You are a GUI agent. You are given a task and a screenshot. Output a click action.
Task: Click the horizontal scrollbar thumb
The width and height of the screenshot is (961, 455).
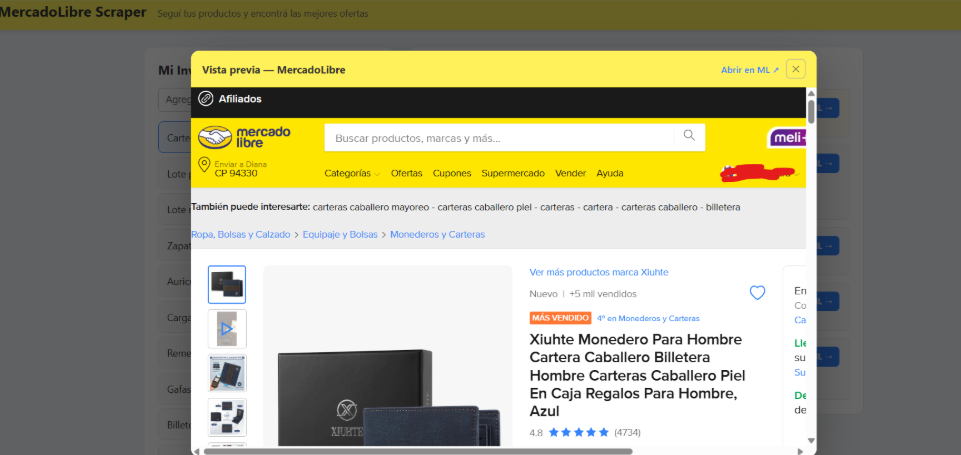coord(418,451)
